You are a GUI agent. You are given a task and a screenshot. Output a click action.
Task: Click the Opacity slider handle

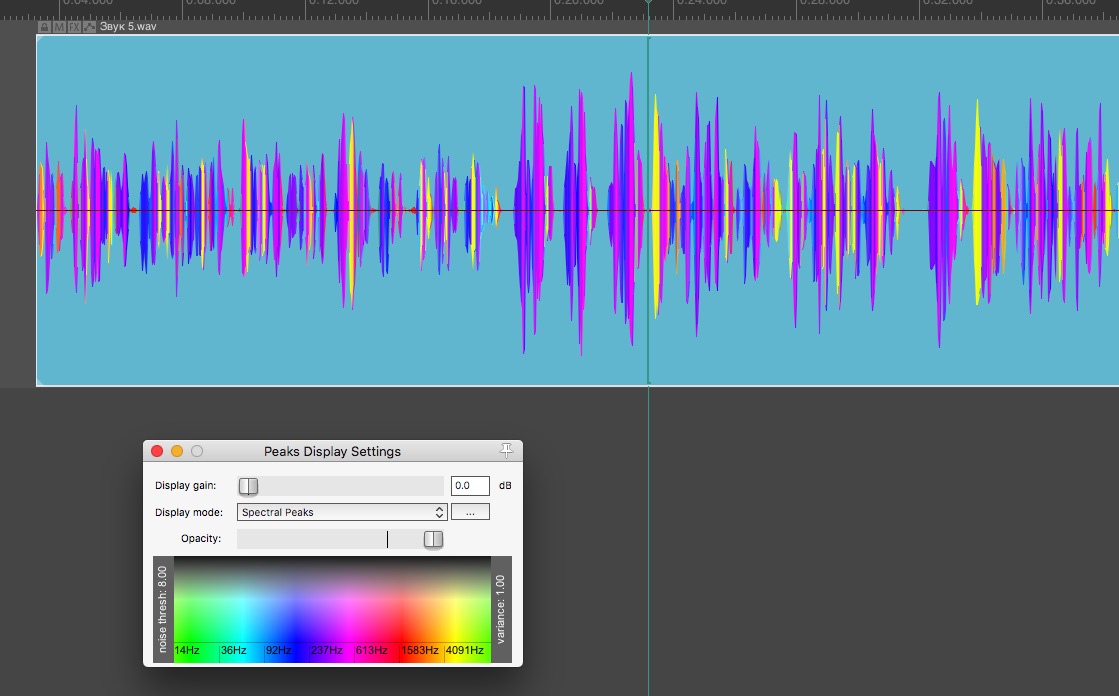433,539
